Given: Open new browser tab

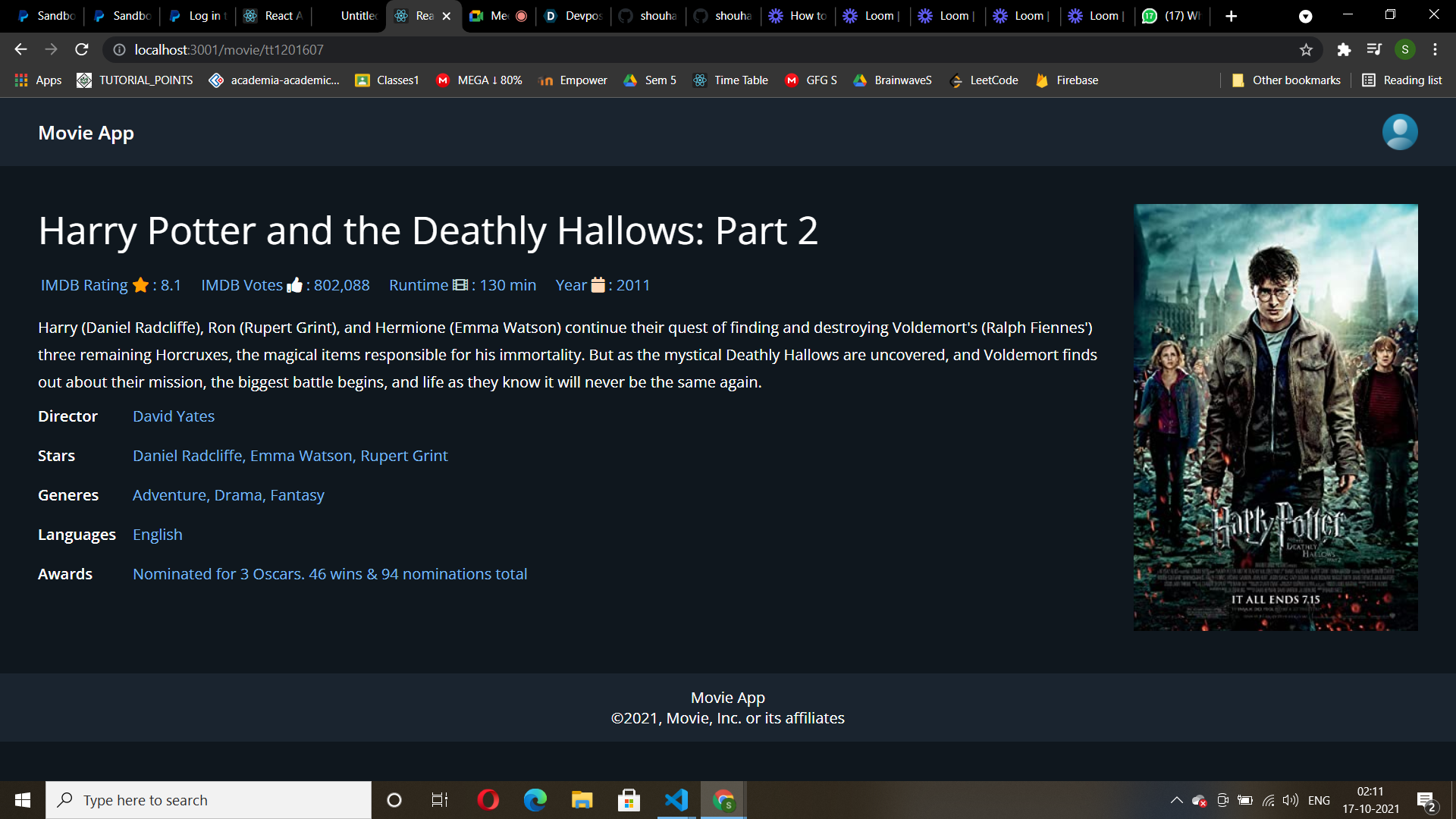Looking at the screenshot, I should pyautogui.click(x=1231, y=16).
